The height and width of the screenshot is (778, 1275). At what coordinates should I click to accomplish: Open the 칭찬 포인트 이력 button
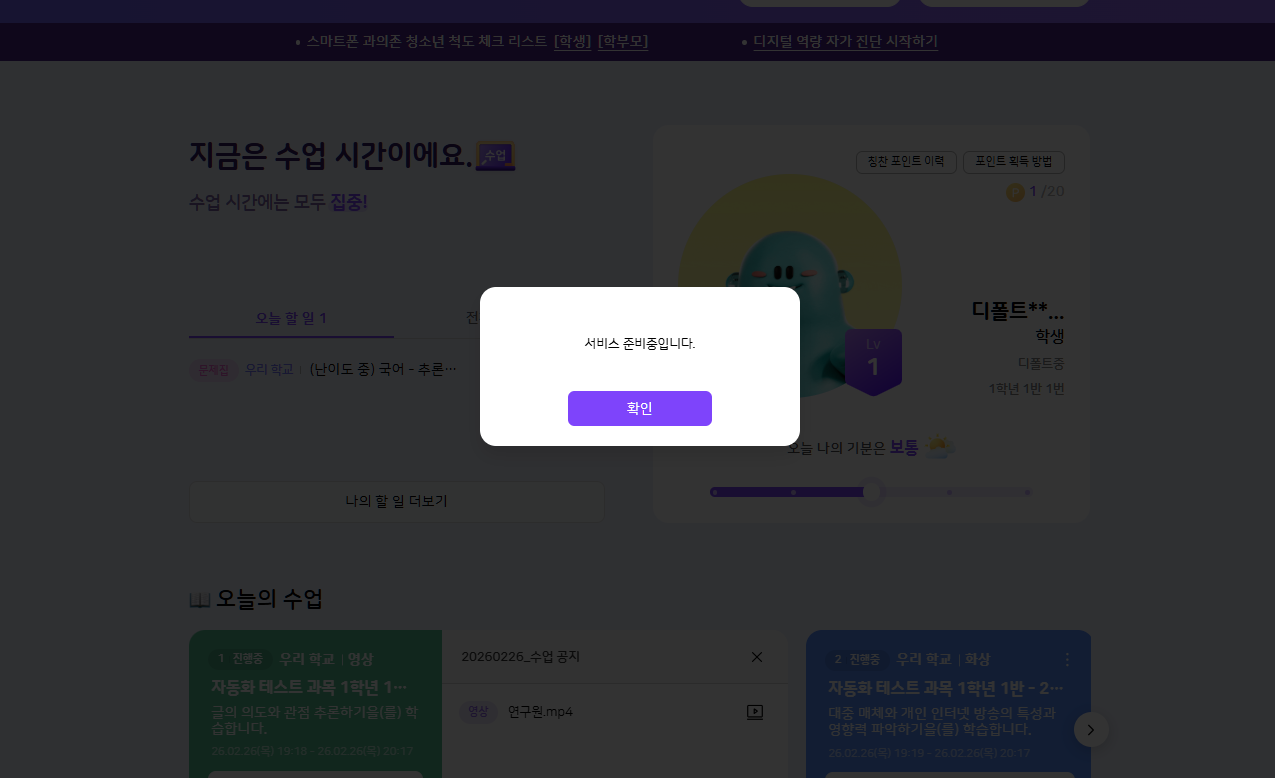[906, 162]
